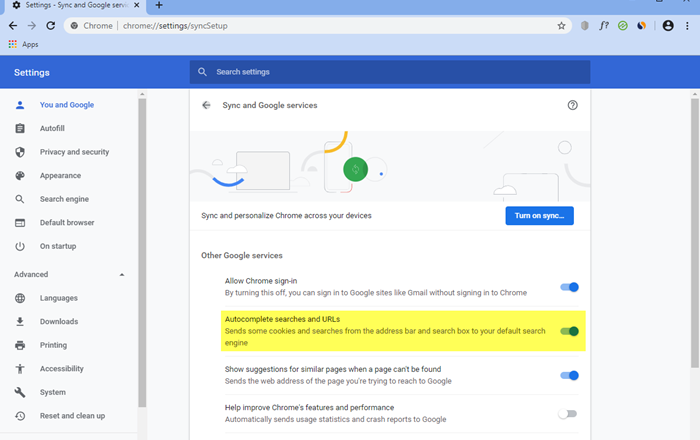Click the Autofill clipboard icon
Image resolution: width=700 pixels, height=440 pixels.
[x=20, y=129]
